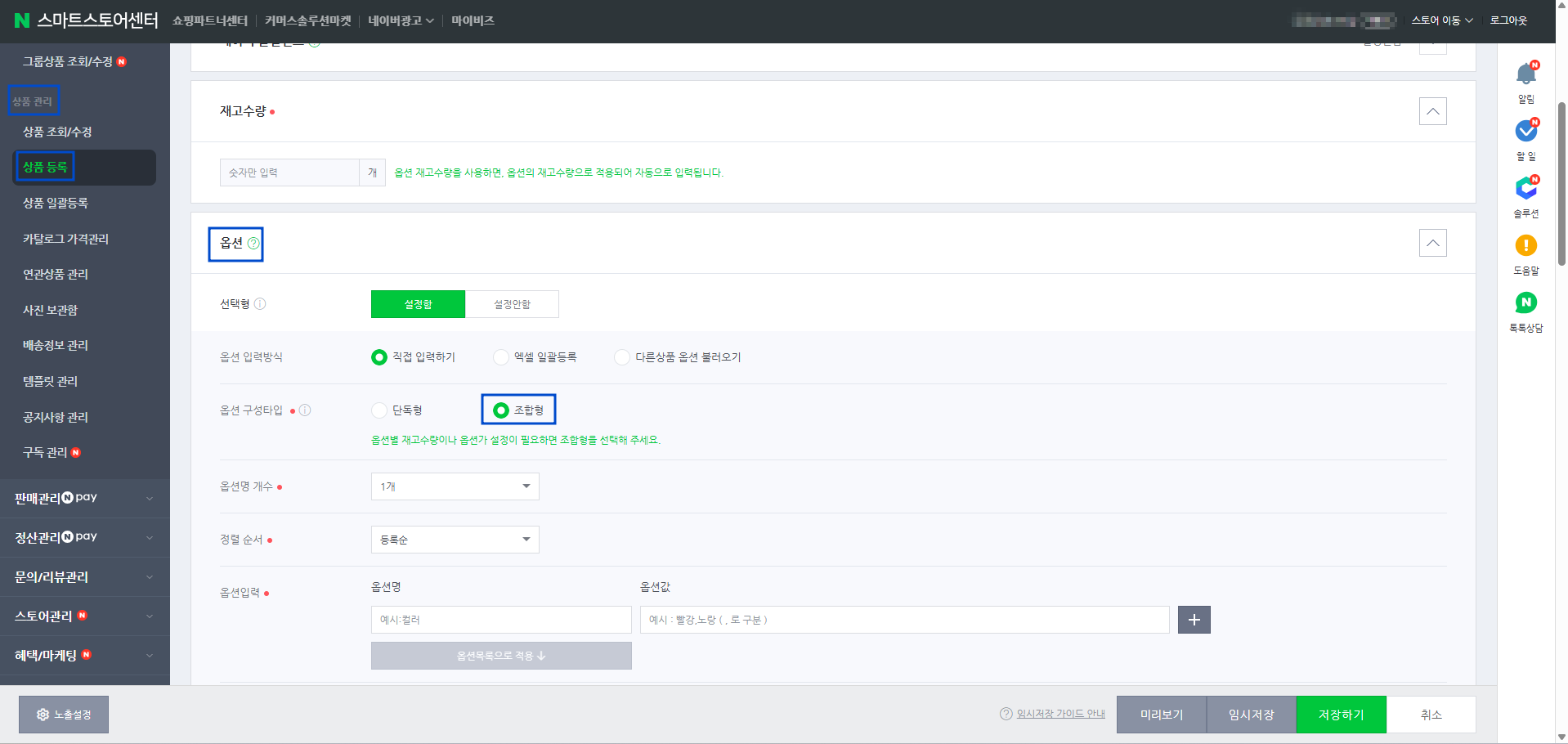Open 쇼핑파트너센터 in top bar

210,20
